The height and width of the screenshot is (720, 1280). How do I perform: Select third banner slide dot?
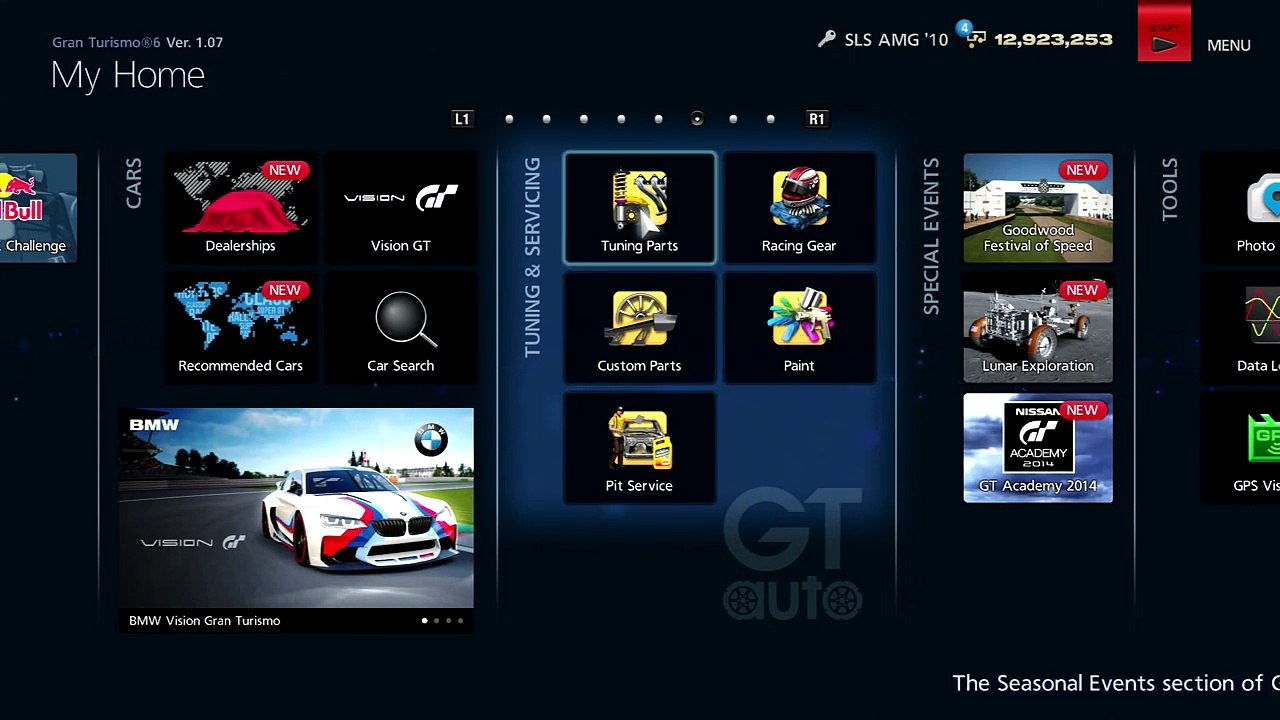tap(448, 621)
